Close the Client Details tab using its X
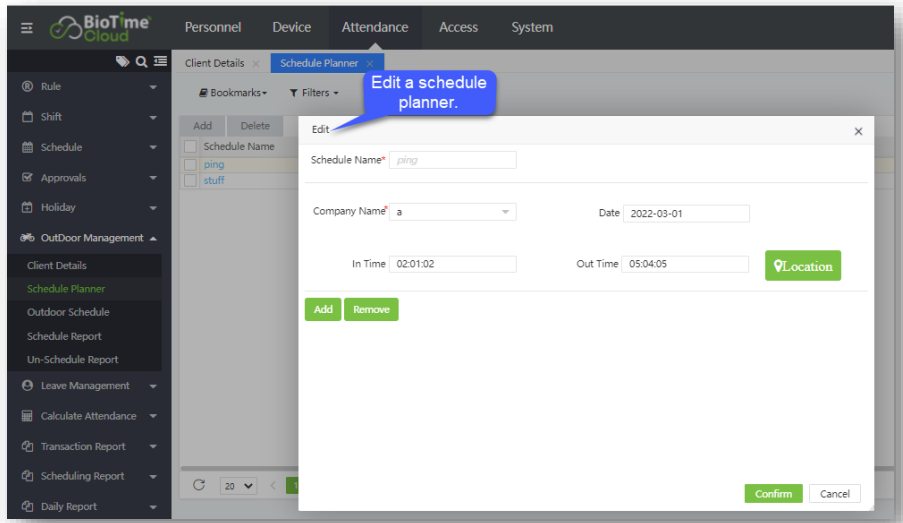Viewport: 903px width, 523px height. coord(256,64)
